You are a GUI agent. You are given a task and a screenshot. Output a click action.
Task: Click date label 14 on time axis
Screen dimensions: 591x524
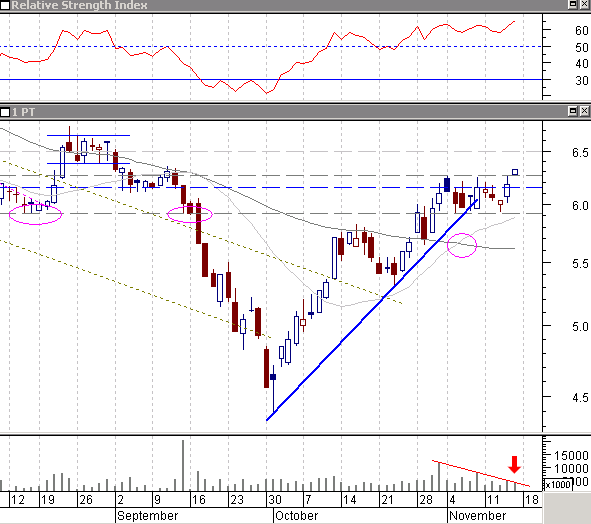350,500
